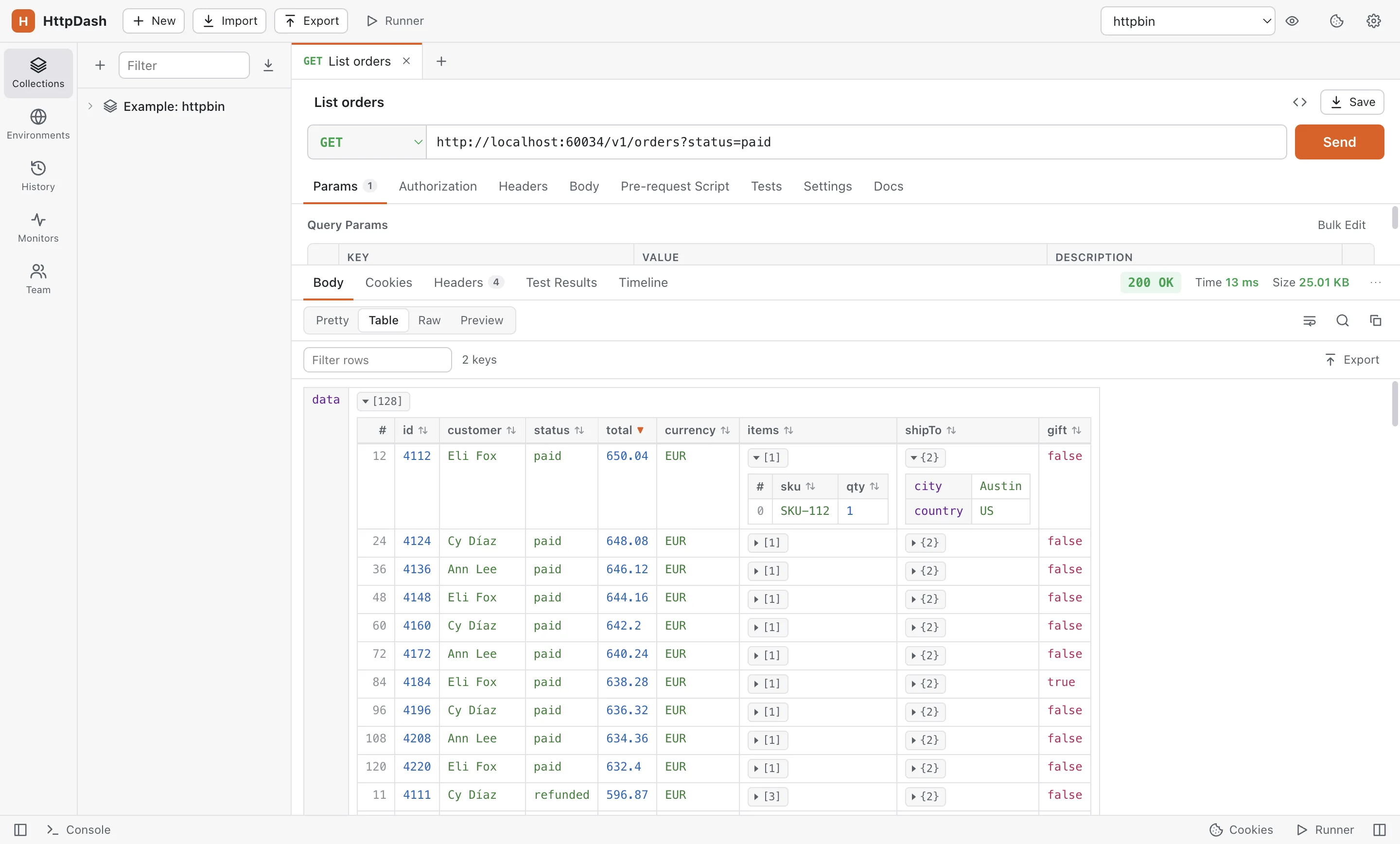Select the Pretty view mode
1400x844 pixels.
pyautogui.click(x=332, y=320)
